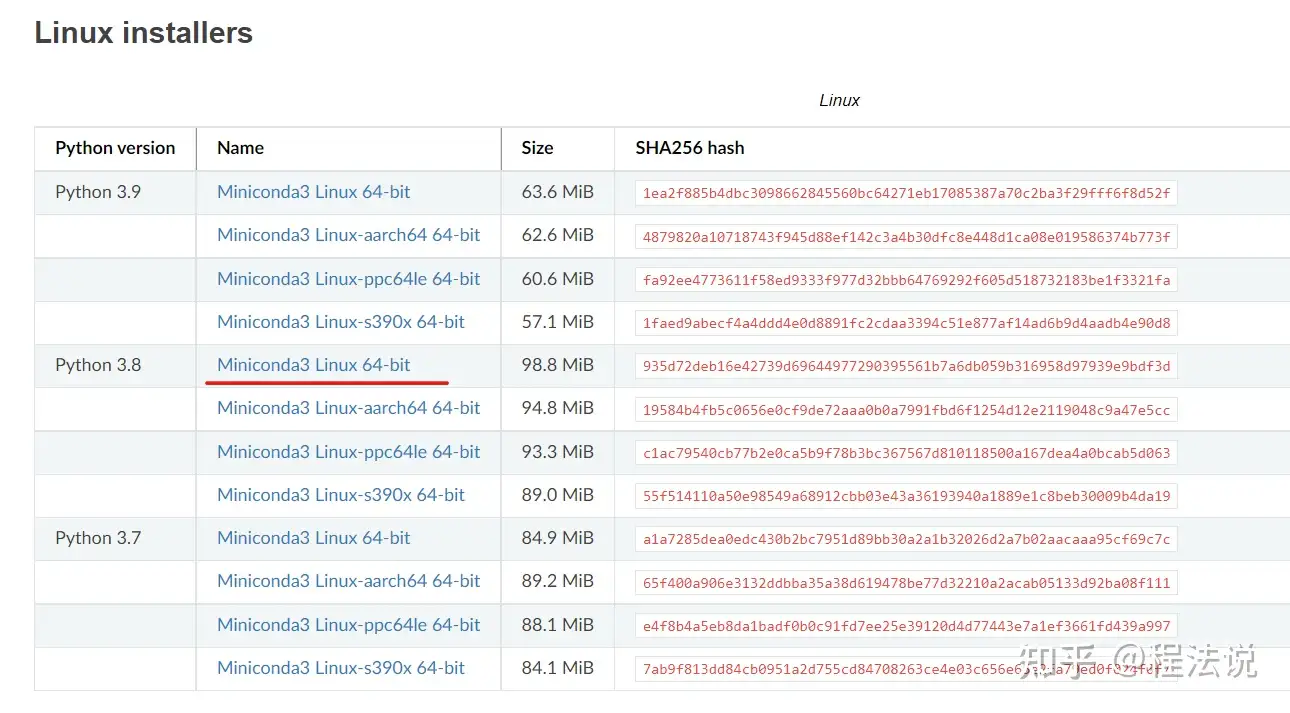Open Miniconda3 Linux-aarch64 64-bit link sized 94.8 MiB
Image resolution: width=1290 pixels, height=713 pixels.
tap(349, 408)
